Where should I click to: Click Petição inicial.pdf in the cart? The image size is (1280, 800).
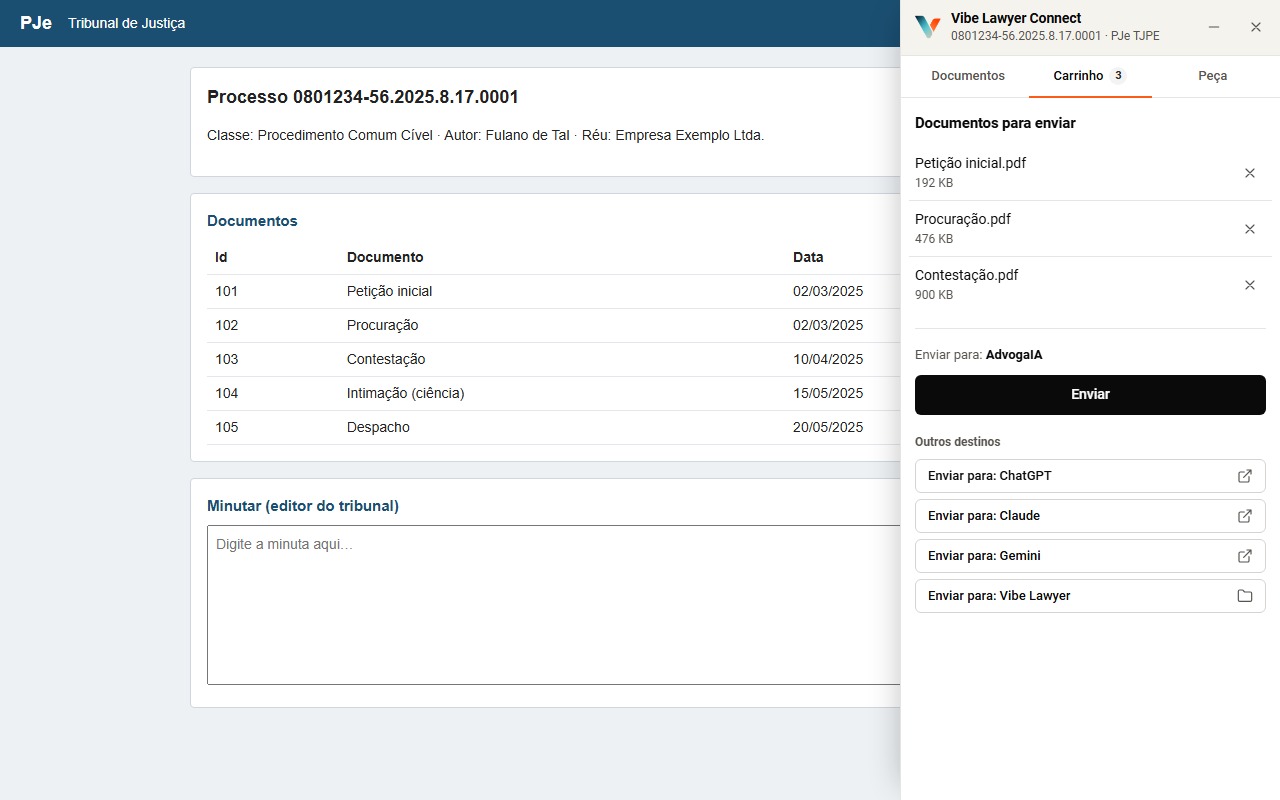970,163
